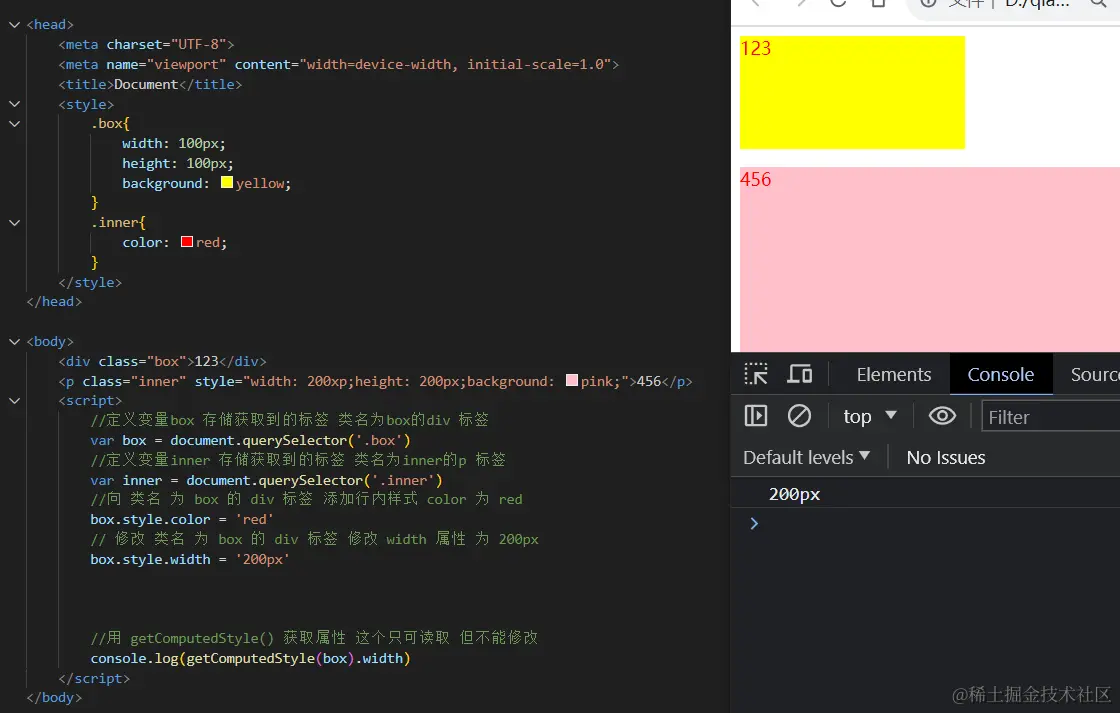Click the No Issues label

[946, 457]
